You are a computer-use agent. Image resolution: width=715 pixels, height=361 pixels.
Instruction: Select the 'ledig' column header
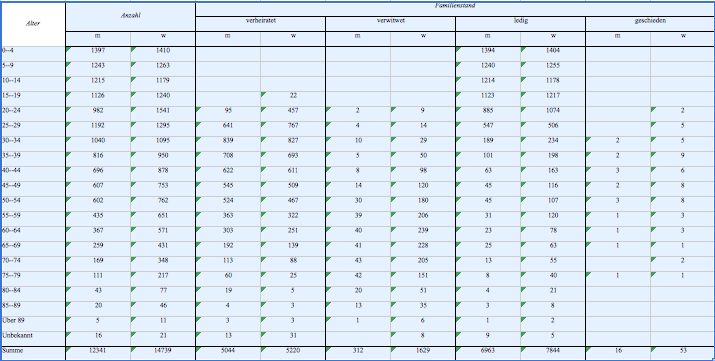(x=520, y=24)
